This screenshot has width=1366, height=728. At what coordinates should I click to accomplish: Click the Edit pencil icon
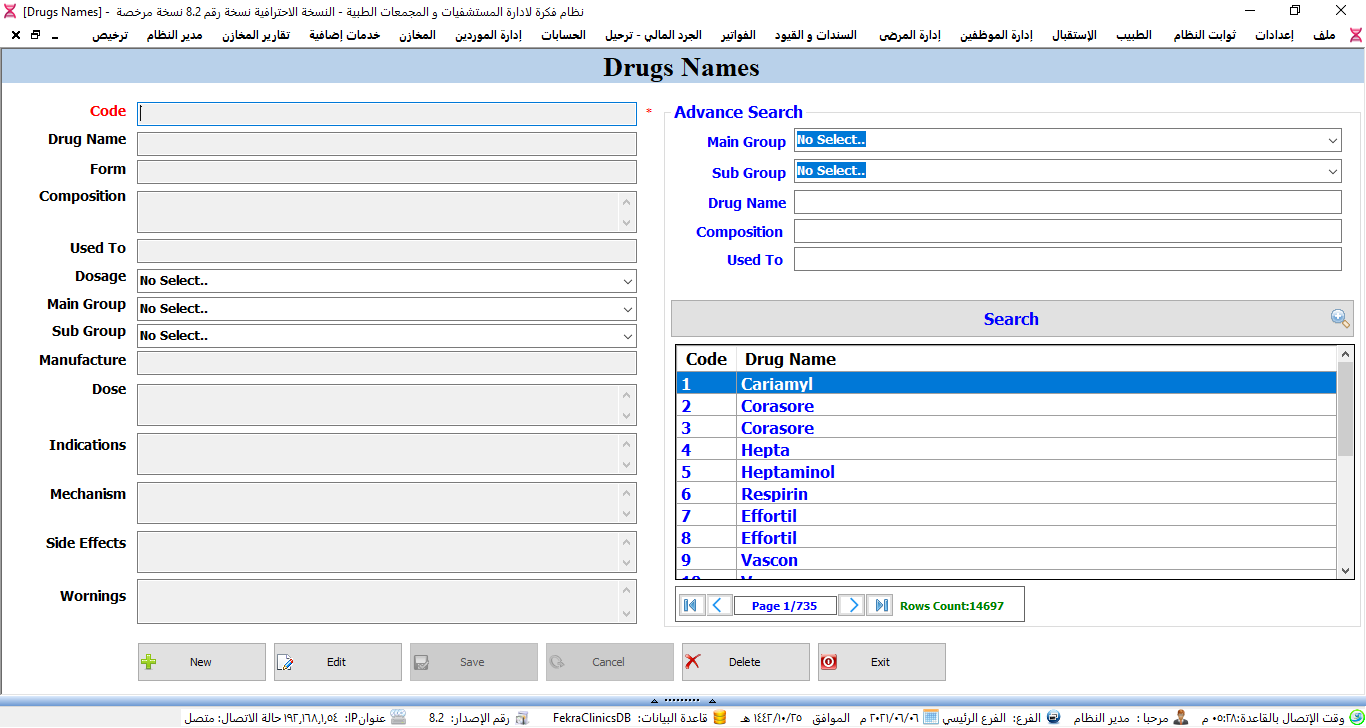(286, 662)
